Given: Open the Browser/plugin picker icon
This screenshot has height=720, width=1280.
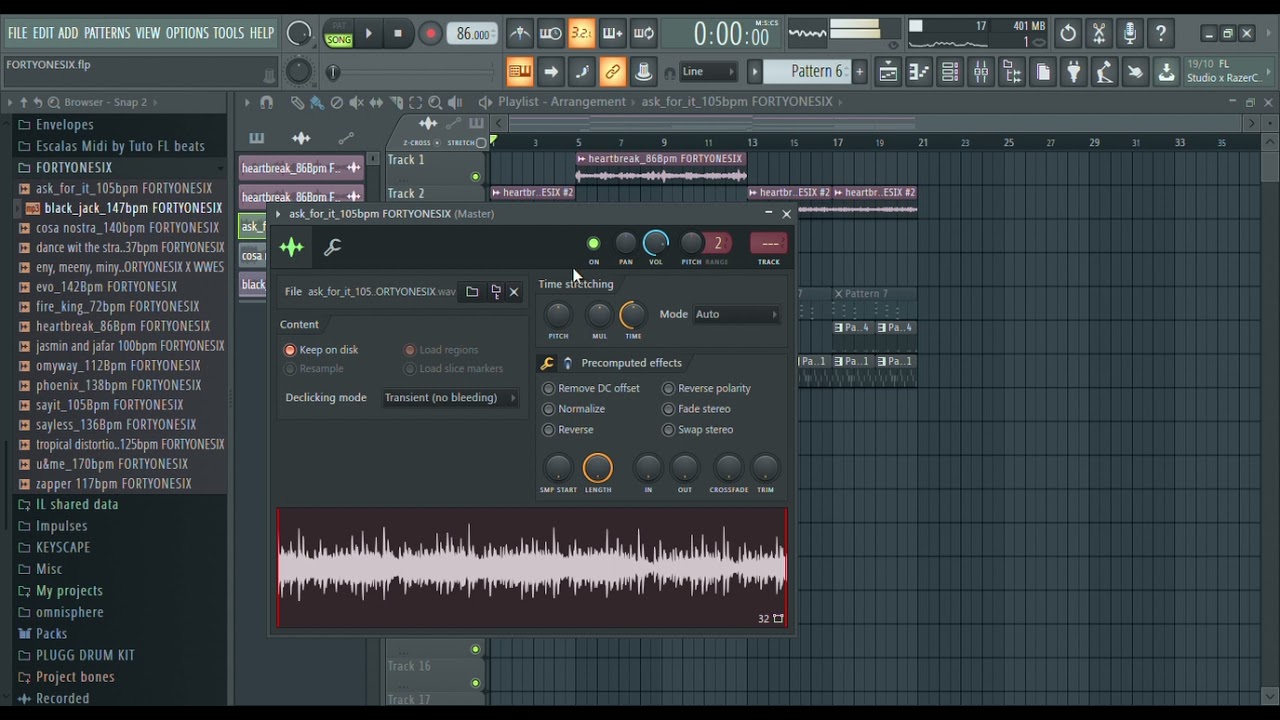Looking at the screenshot, I should 1011,72.
